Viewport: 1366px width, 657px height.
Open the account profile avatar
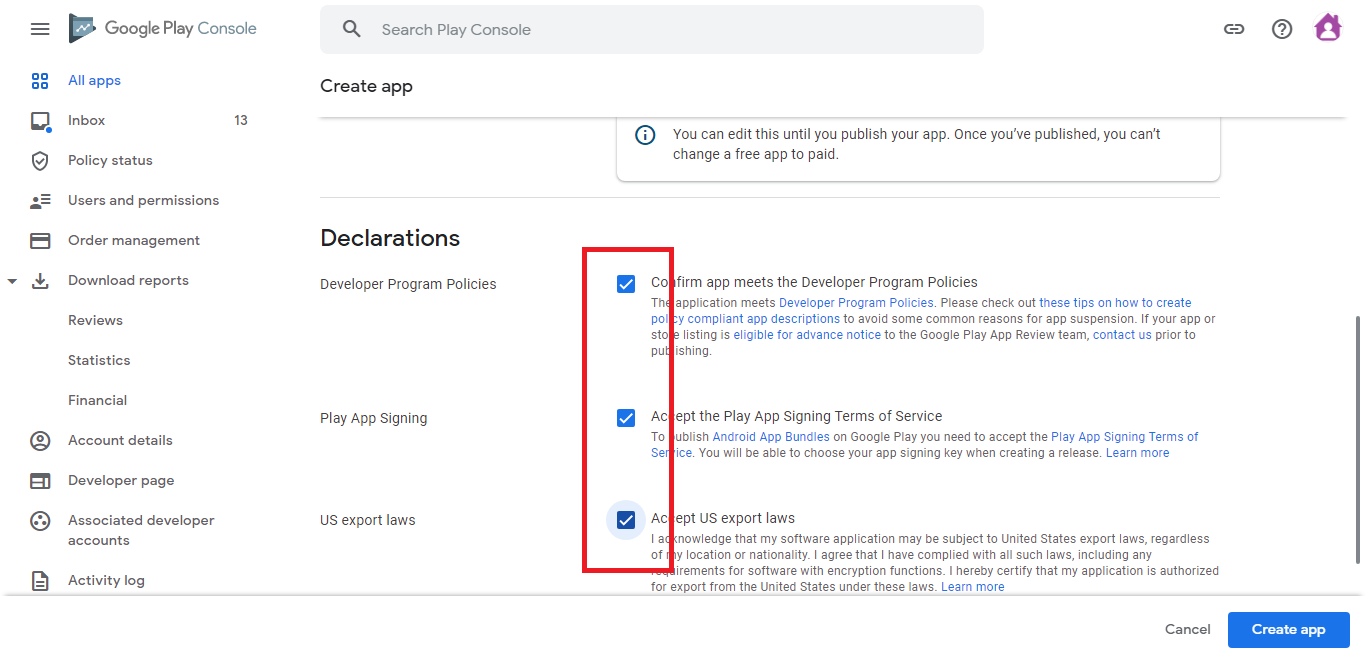click(1328, 28)
